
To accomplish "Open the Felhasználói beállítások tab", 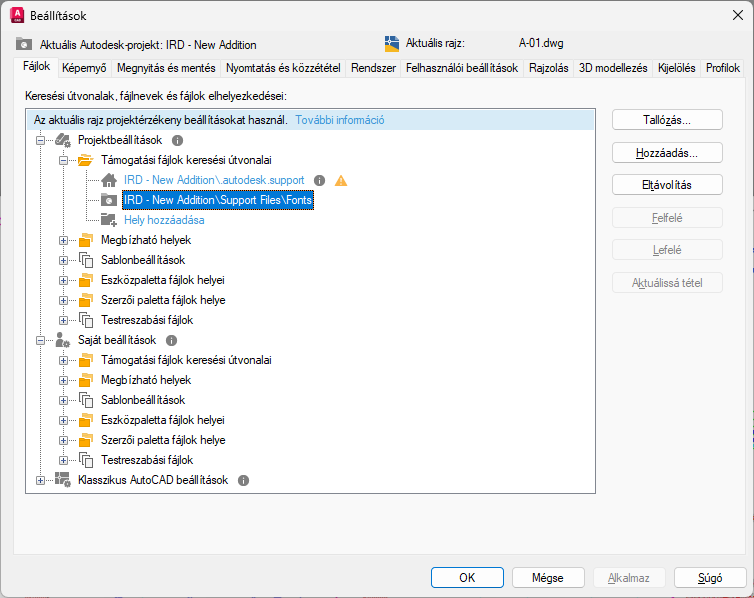I will coord(462,68).
